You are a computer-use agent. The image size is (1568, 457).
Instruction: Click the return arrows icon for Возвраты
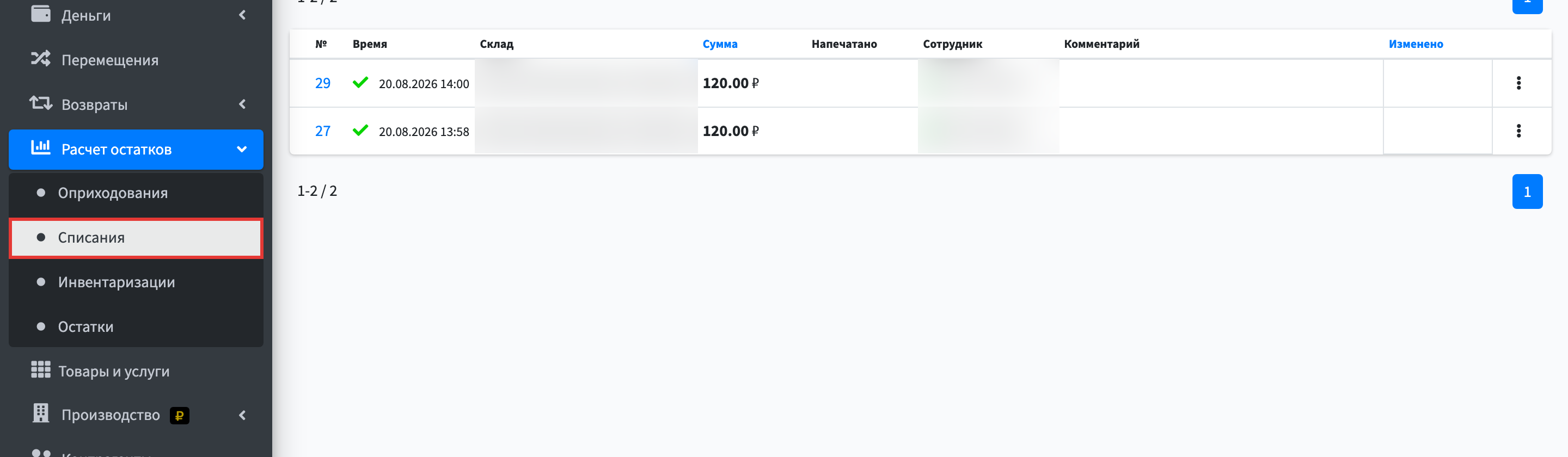41,103
